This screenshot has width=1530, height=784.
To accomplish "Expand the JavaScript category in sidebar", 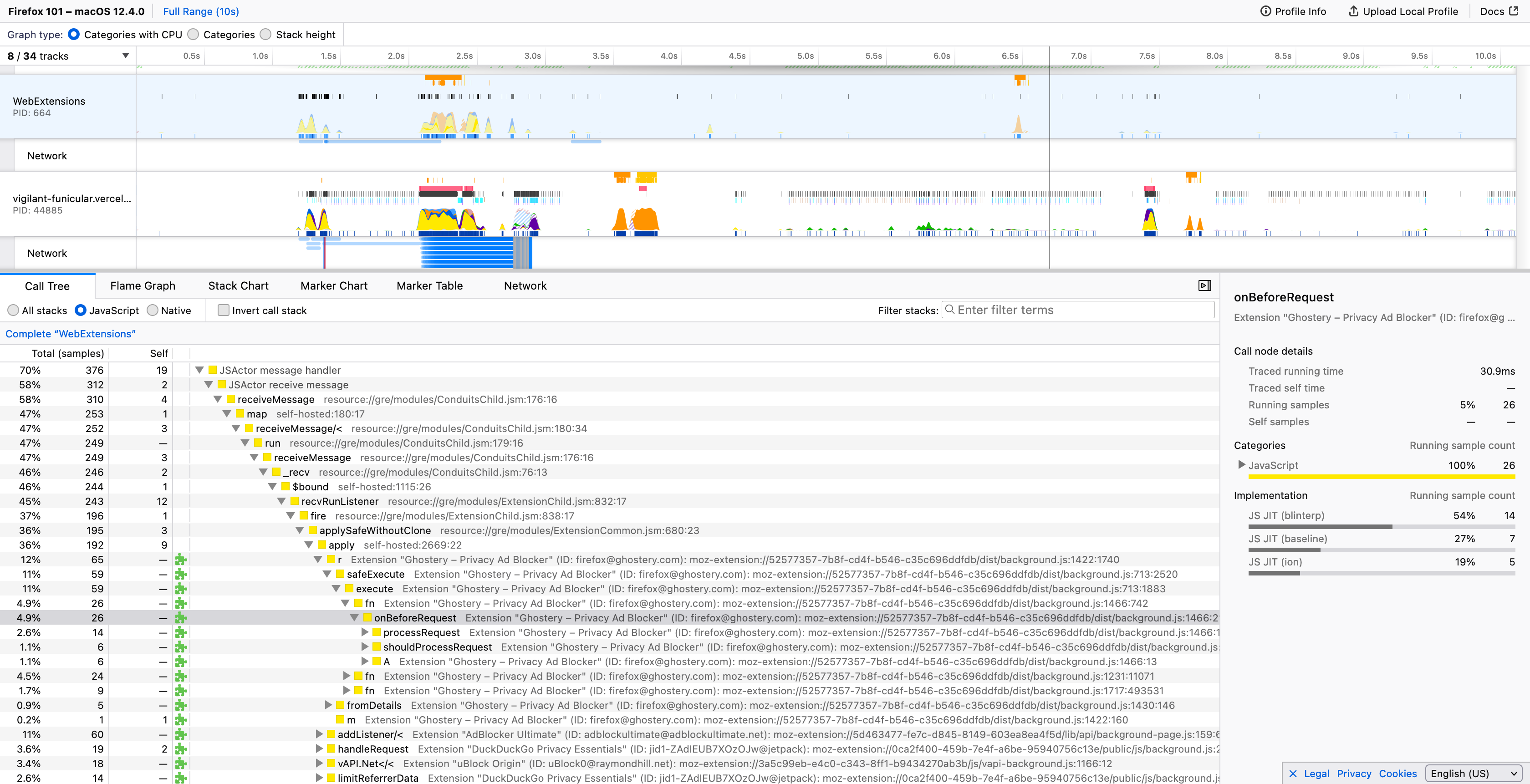I will (x=1241, y=465).
